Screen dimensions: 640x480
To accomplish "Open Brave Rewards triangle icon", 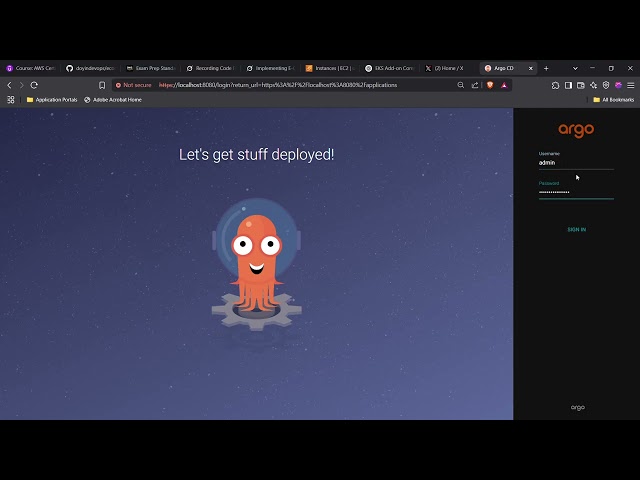I will click(x=504, y=85).
